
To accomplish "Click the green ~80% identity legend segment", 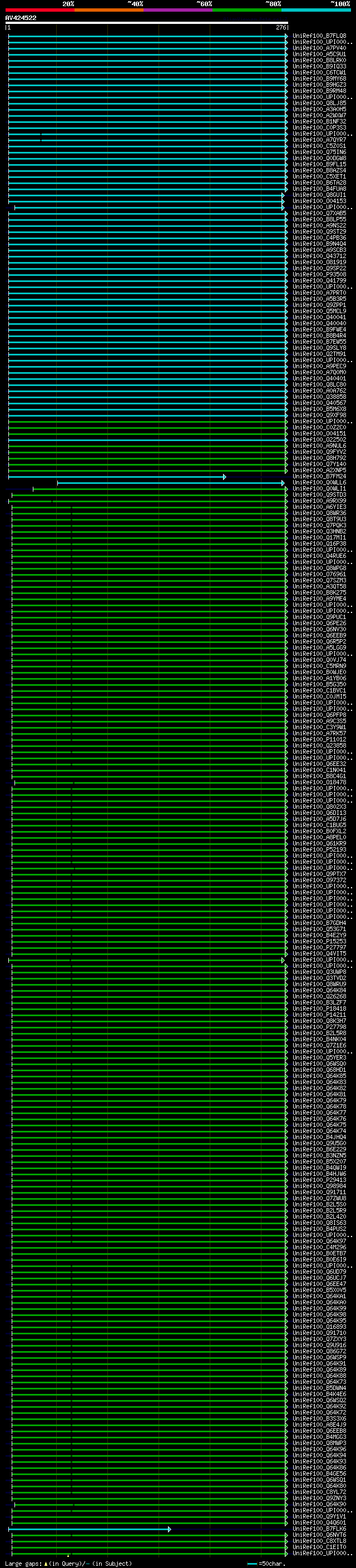I will pos(247,10).
